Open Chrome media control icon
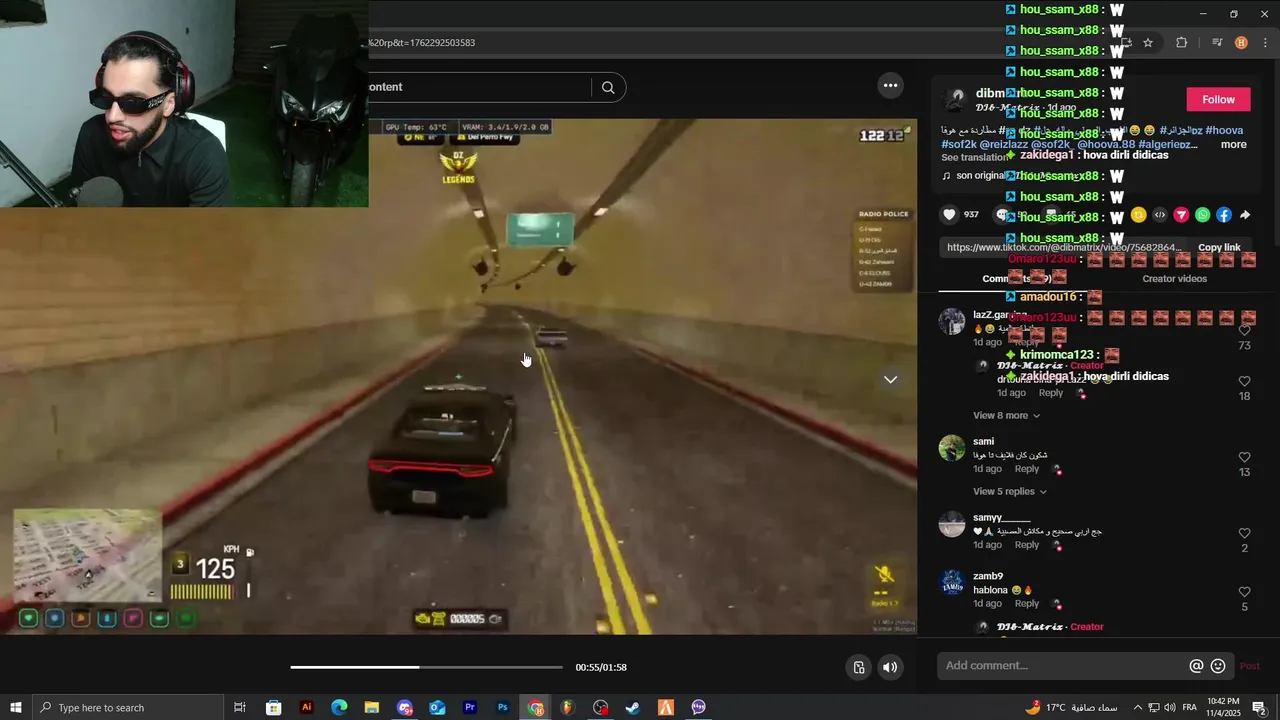 pos(1217,43)
